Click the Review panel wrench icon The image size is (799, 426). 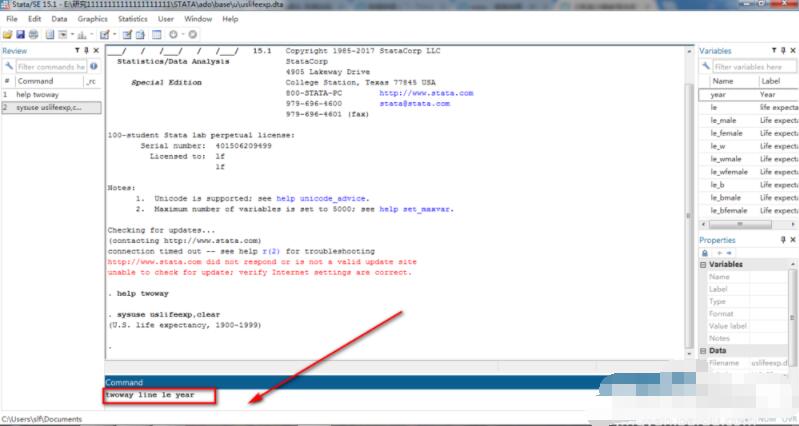(x=9, y=66)
